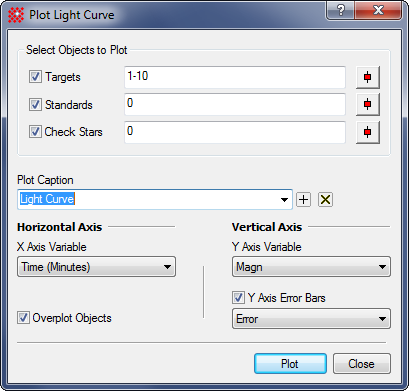Disable the Check Stars checkbox

pyautogui.click(x=35, y=132)
